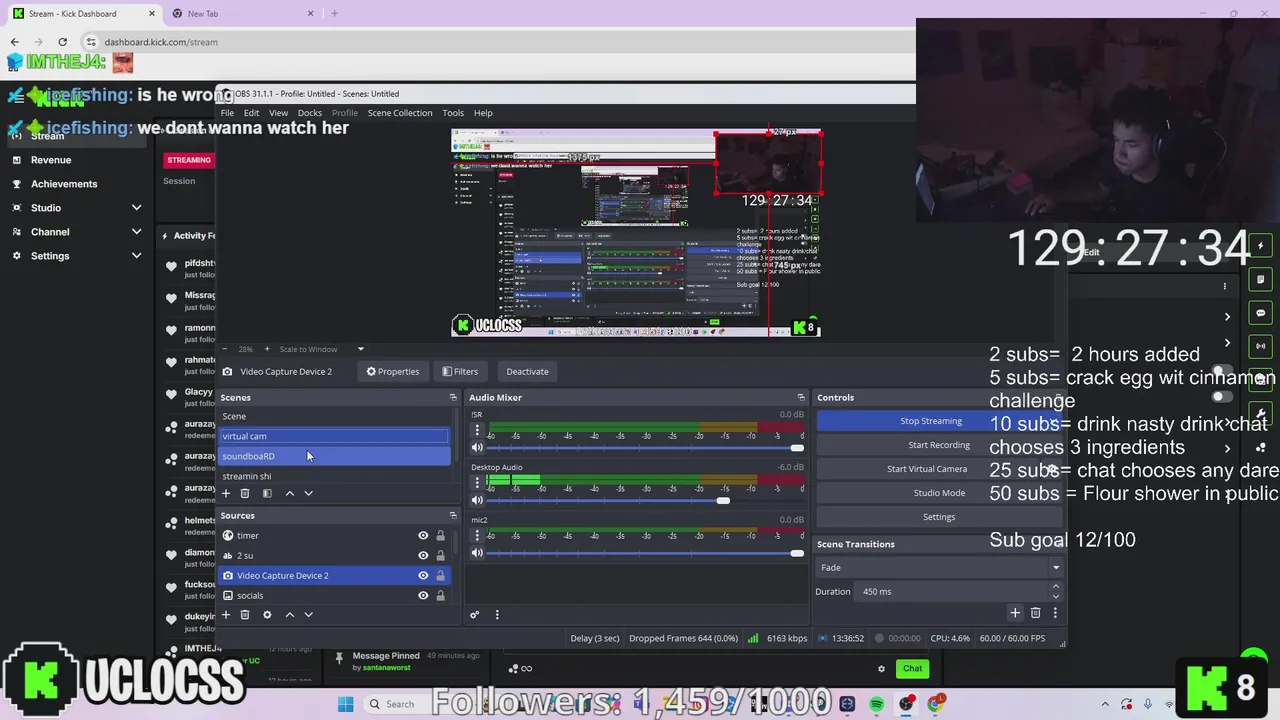Toggle lock on 2 su source
The image size is (1280, 720).
(x=440, y=556)
